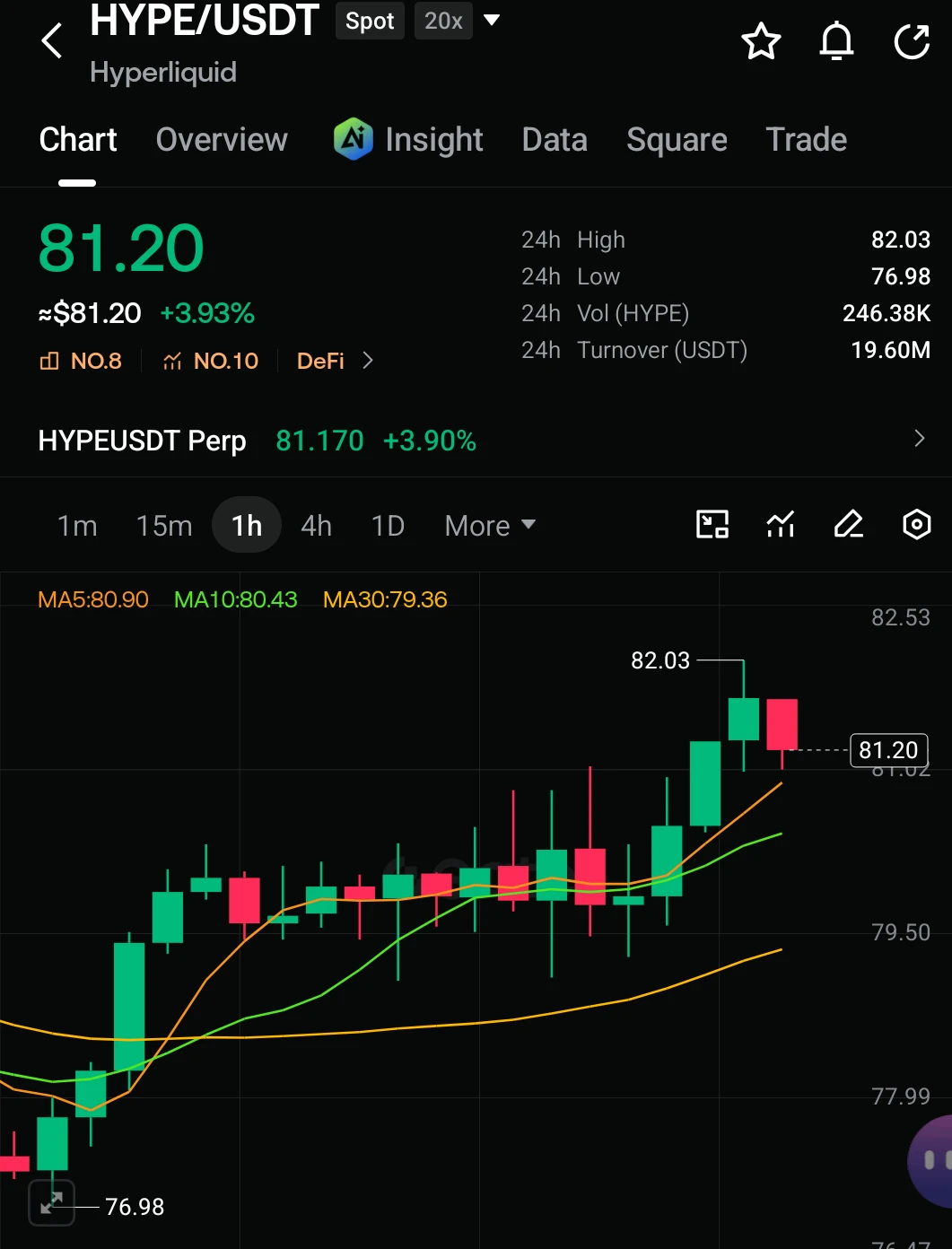Tap the MA5:80.90 indicator label

coord(93,599)
